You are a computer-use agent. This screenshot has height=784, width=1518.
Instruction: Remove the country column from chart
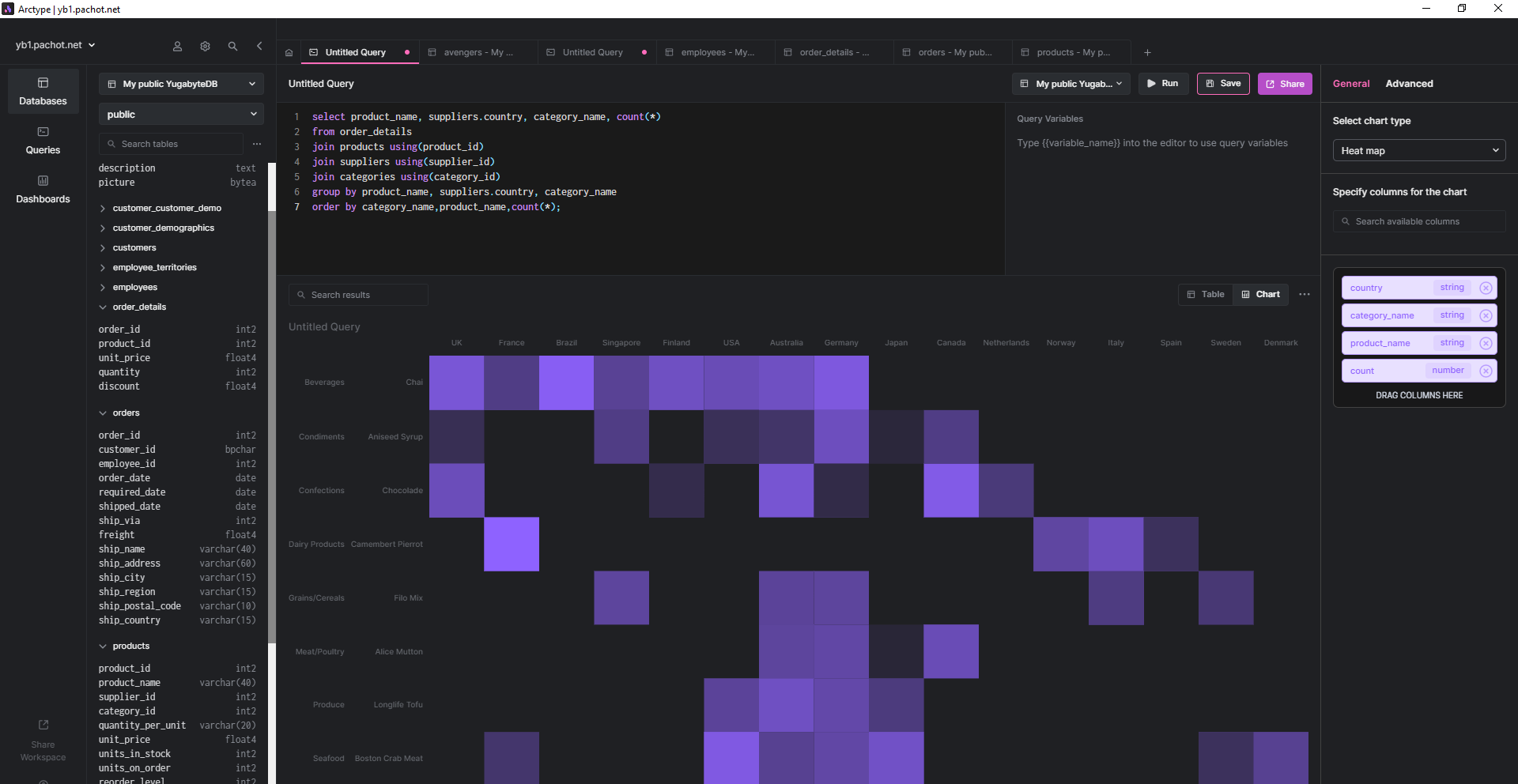click(1486, 288)
